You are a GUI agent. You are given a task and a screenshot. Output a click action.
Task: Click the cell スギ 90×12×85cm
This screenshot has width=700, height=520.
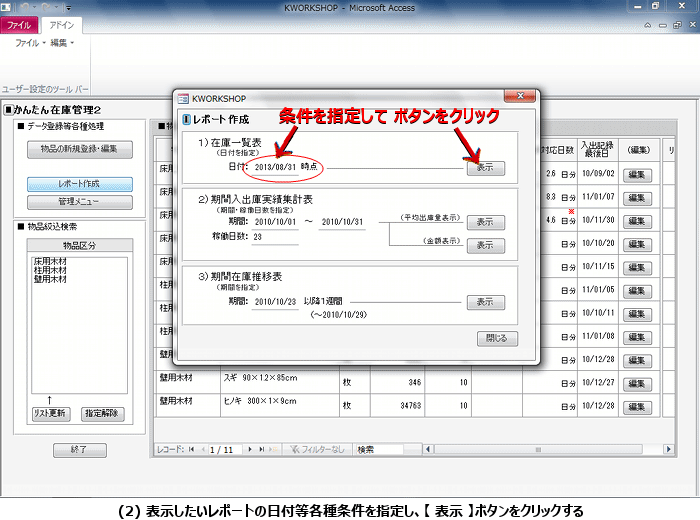click(279, 382)
